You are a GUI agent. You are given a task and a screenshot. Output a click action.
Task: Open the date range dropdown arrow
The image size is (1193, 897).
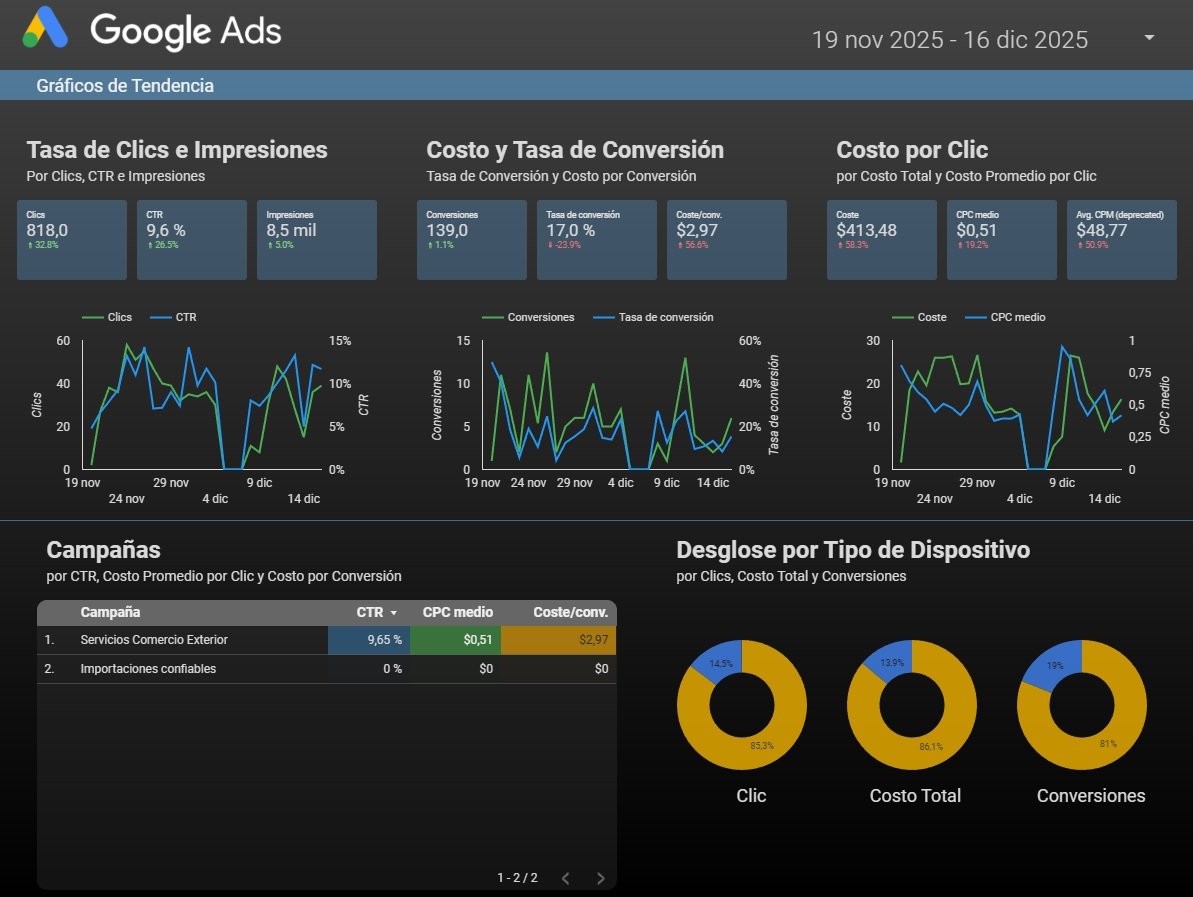(x=1149, y=38)
